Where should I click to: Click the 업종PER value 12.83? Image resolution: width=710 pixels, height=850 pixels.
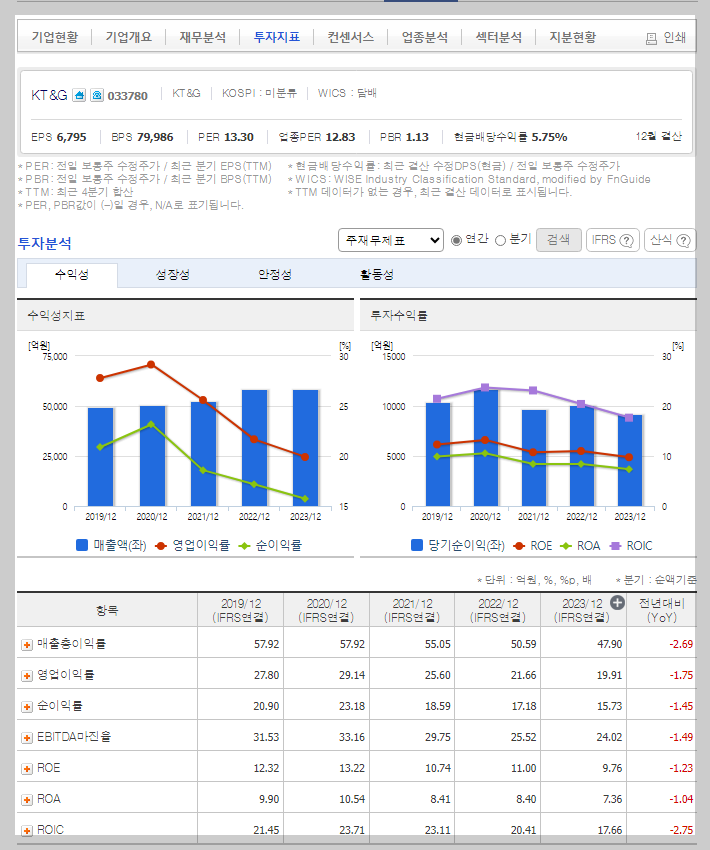(340, 137)
